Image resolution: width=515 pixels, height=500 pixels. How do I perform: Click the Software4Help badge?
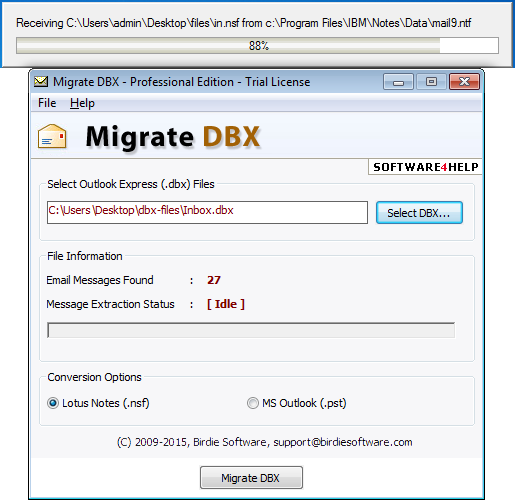[x=425, y=167]
